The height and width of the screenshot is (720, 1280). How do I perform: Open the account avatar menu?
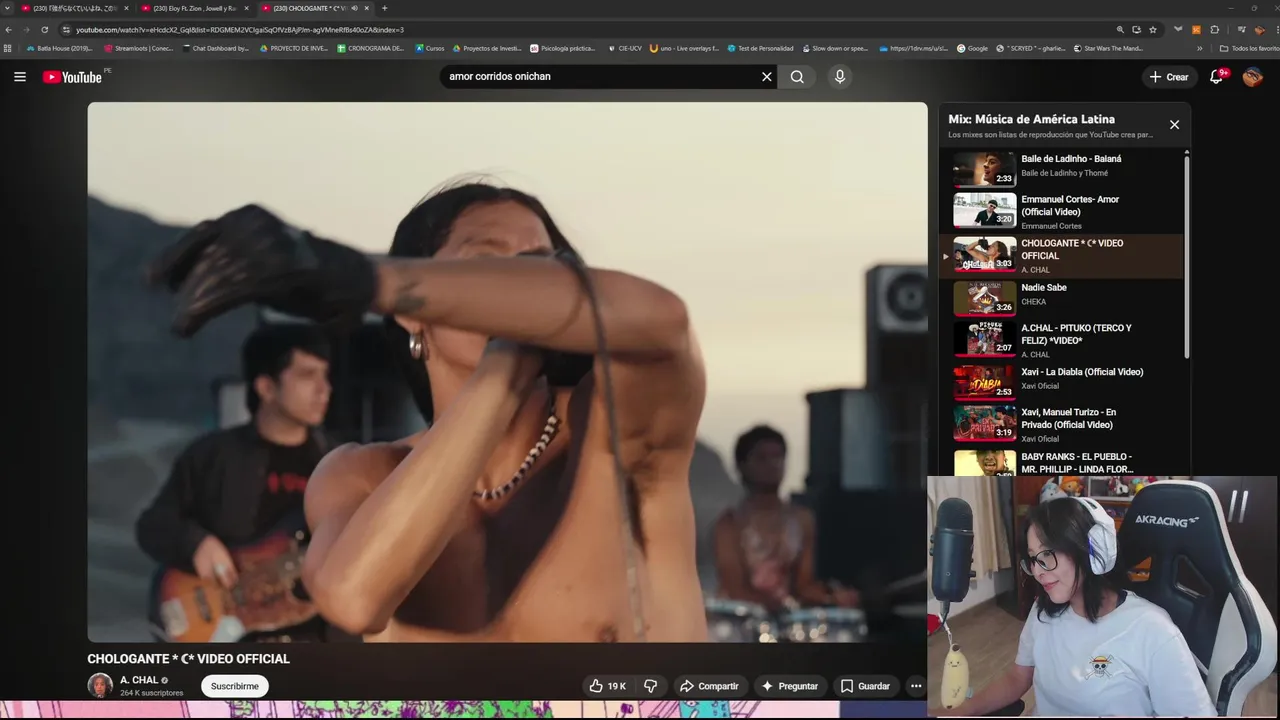[1253, 77]
